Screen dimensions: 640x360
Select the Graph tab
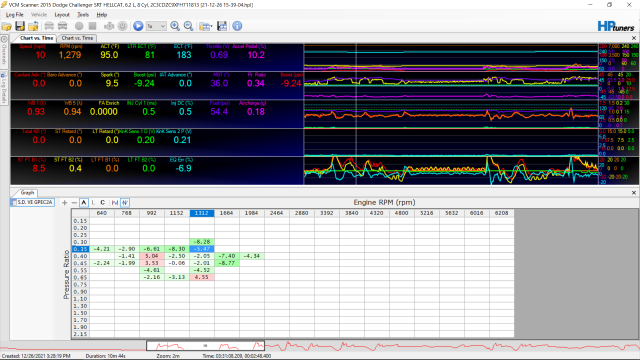[27, 193]
